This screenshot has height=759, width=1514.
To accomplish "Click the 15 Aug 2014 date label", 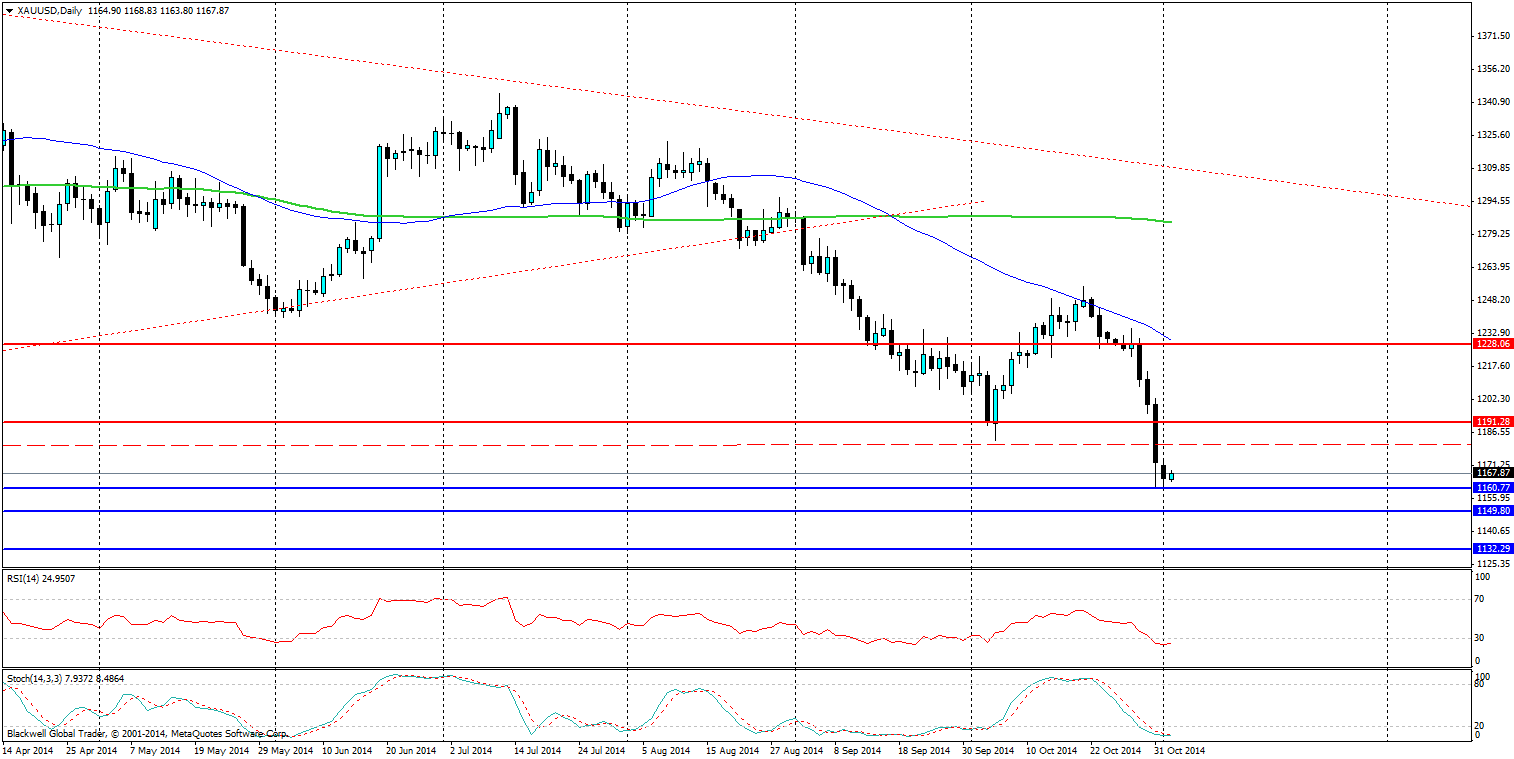I will 733,750.
